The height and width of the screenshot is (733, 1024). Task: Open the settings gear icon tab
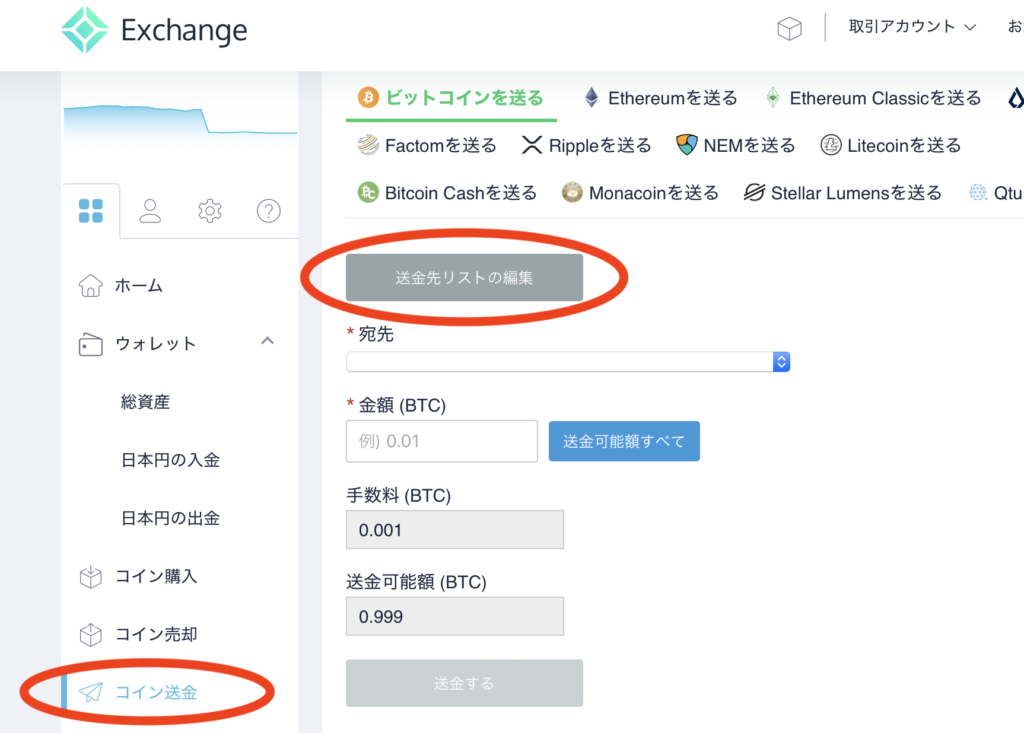(x=209, y=211)
